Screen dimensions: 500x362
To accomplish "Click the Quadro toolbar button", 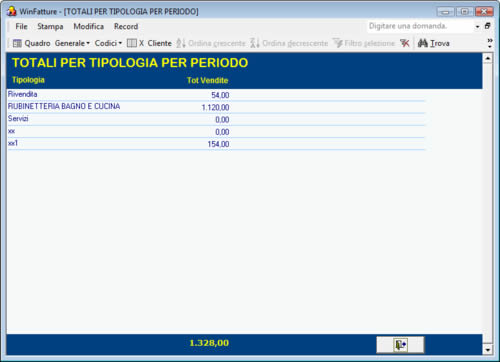I will click(31, 43).
